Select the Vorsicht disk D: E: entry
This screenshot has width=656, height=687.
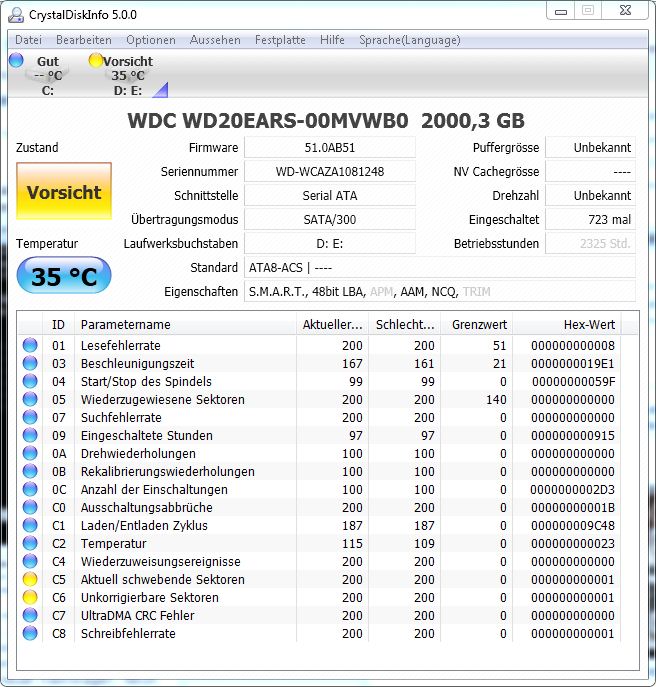click(x=127, y=75)
